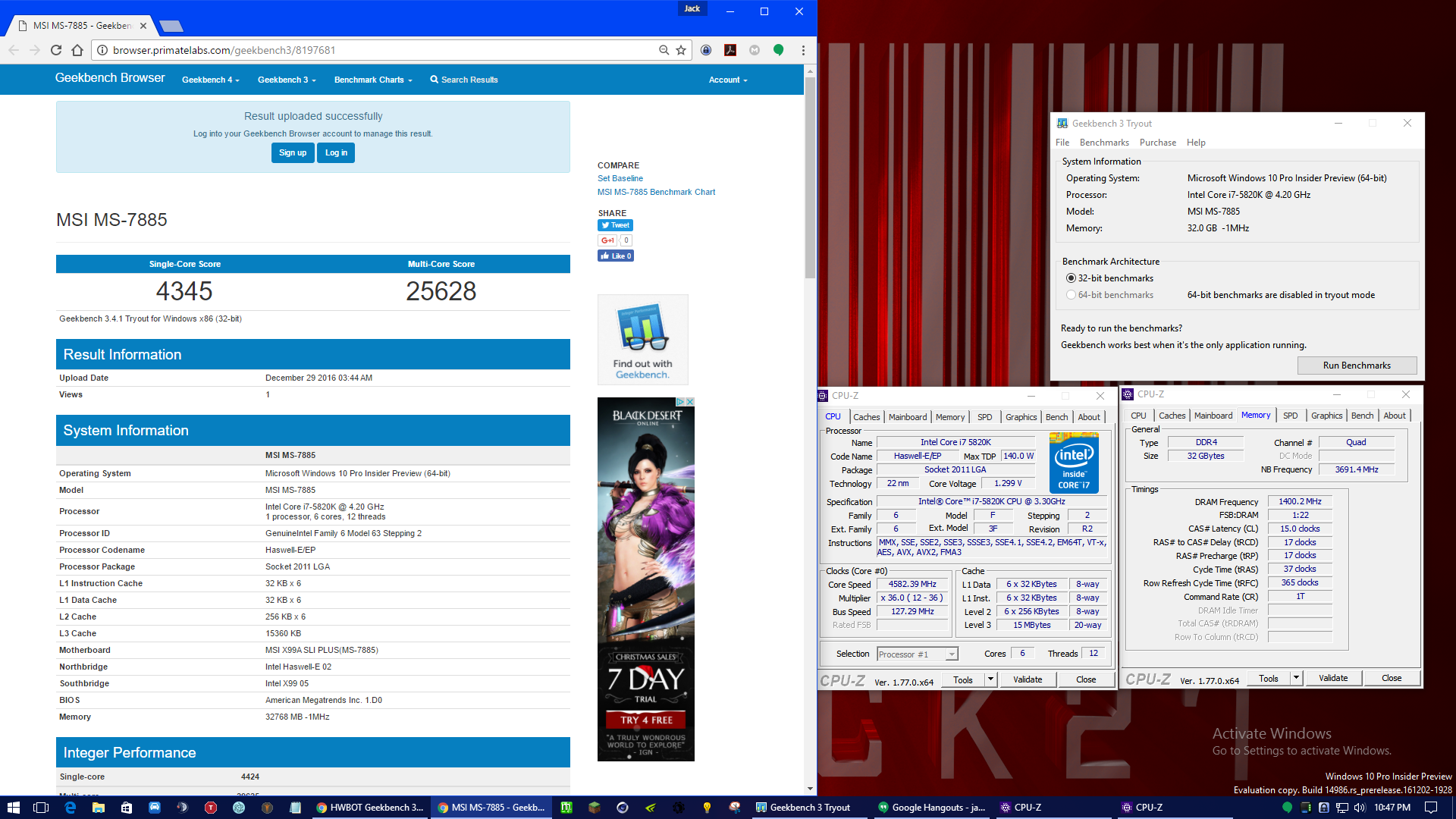Switch to Caches tab in left CPU-Z
This screenshot has width=1456, height=819.
click(x=867, y=417)
